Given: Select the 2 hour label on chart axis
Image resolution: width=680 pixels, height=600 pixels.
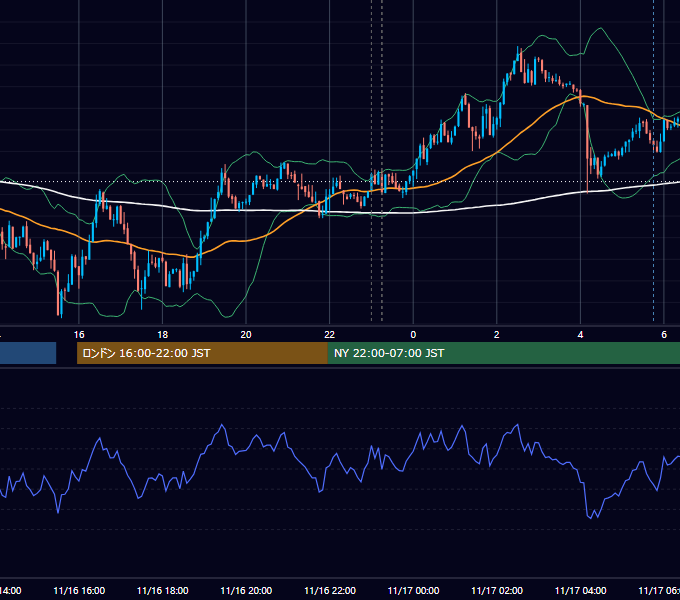Looking at the screenshot, I should 497,335.
